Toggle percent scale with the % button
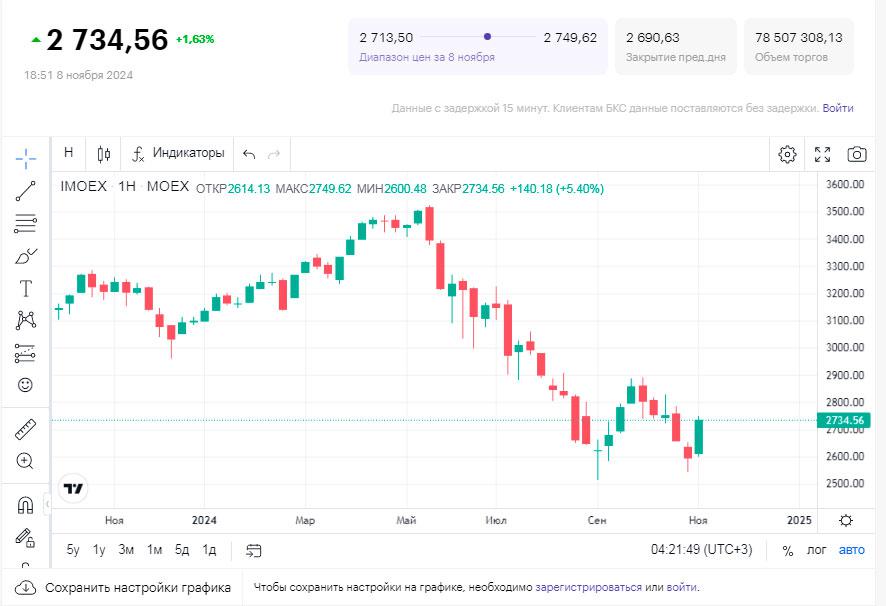The height and width of the screenshot is (606, 886). (788, 550)
